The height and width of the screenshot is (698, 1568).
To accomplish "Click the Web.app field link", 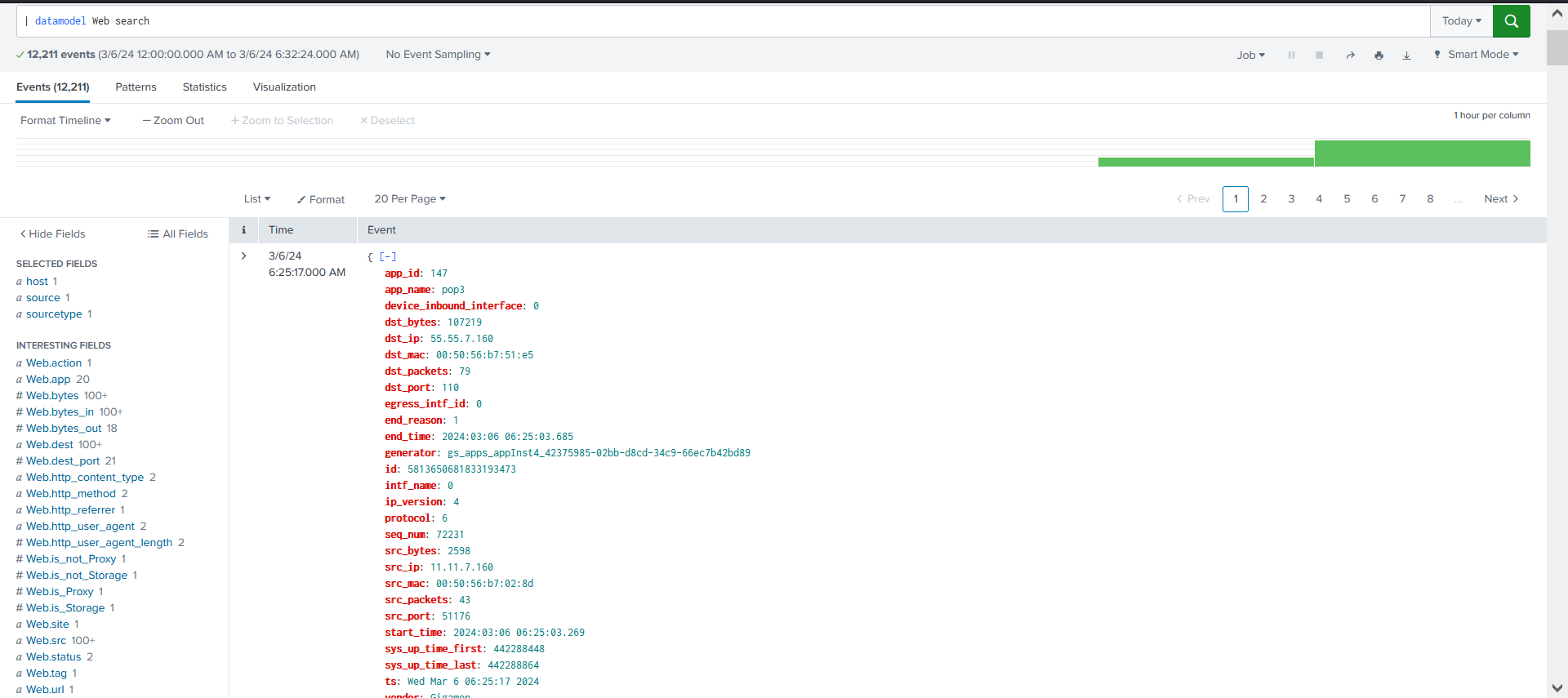I will point(48,380).
